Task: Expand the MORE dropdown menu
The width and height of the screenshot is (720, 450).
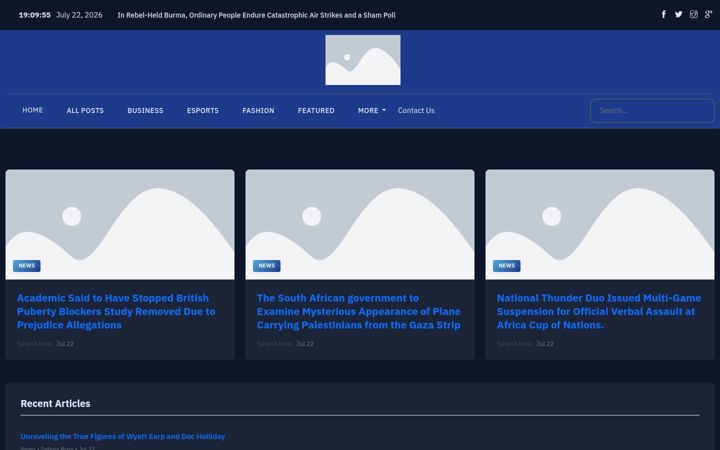Action: point(371,111)
